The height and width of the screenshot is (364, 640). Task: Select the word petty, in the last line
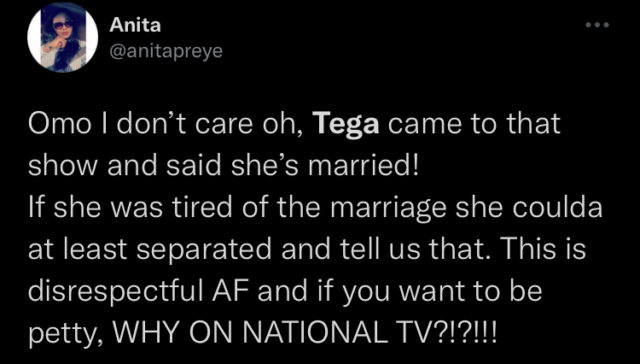coord(65,335)
